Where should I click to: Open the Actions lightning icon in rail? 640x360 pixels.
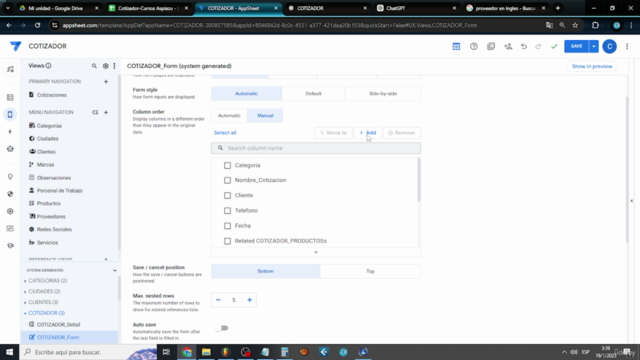pos(10,132)
